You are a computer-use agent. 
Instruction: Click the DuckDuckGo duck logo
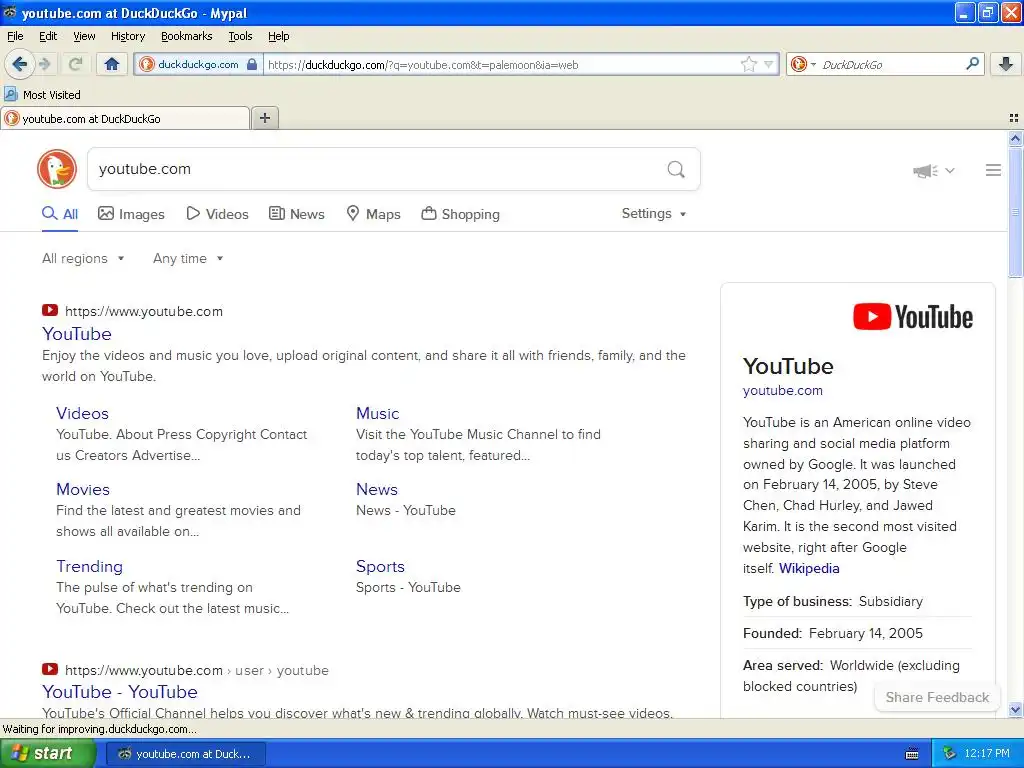pyautogui.click(x=57, y=169)
